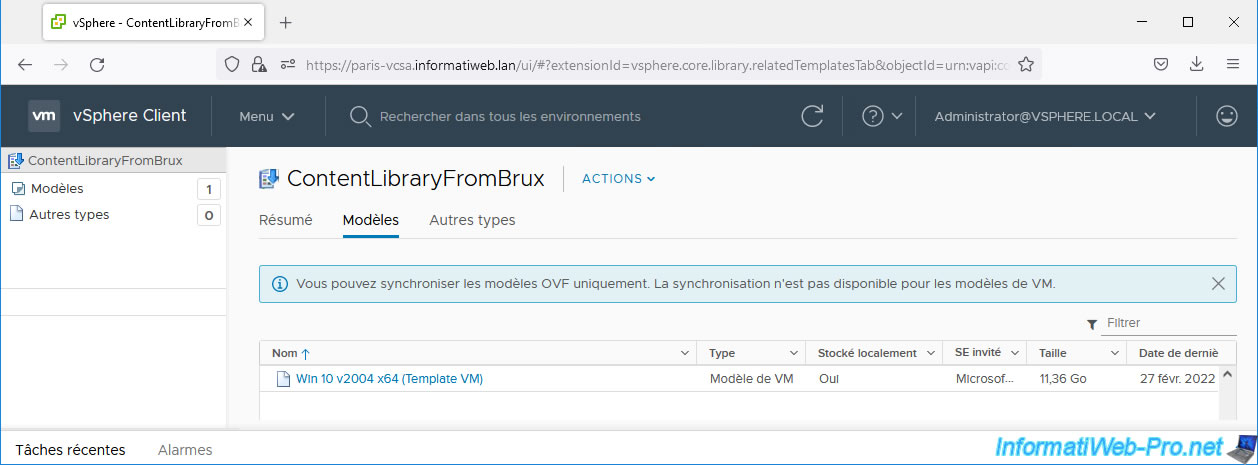The height and width of the screenshot is (465, 1258).
Task: Sort by the SE invité column
Action: point(978,353)
